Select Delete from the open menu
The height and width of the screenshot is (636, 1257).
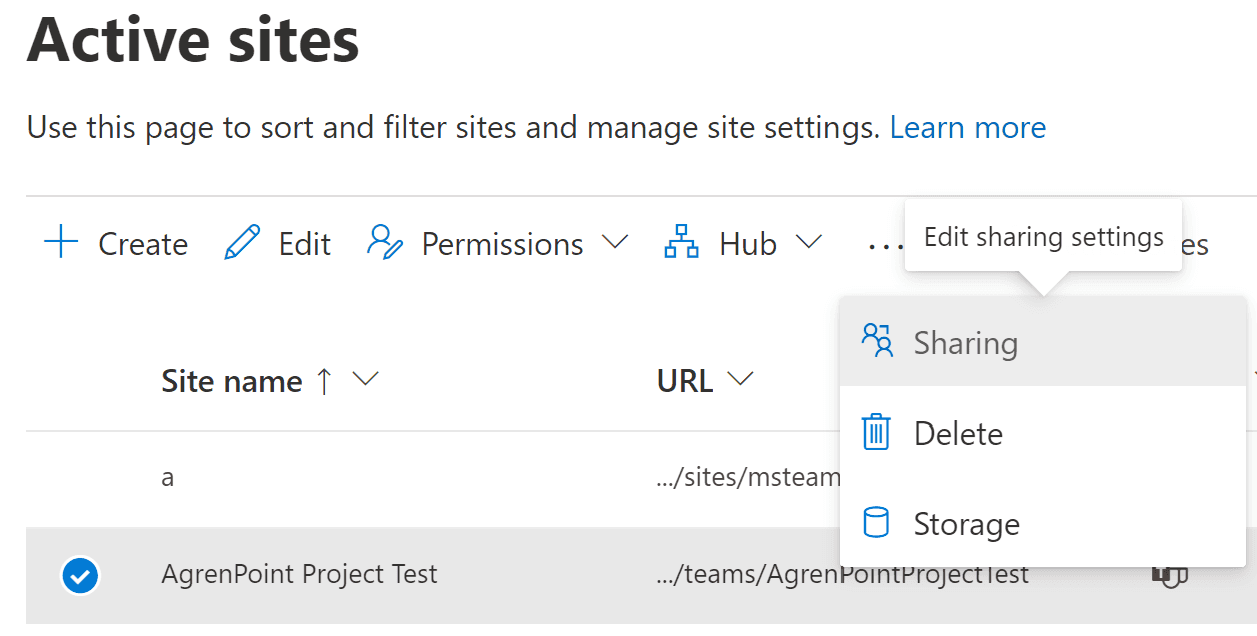click(x=958, y=433)
